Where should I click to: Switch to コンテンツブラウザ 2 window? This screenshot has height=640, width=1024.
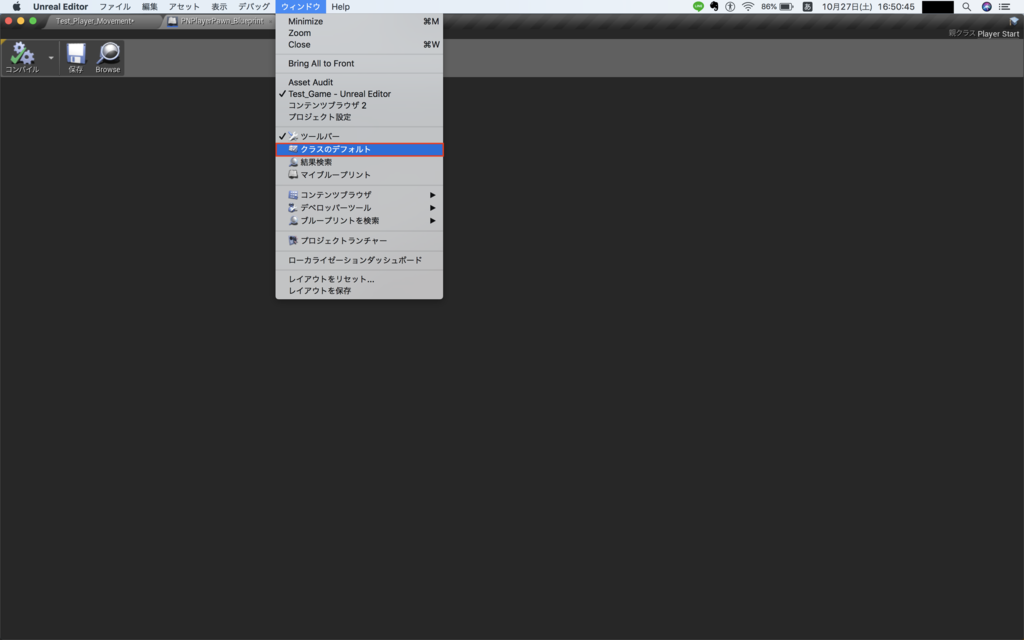point(359,105)
